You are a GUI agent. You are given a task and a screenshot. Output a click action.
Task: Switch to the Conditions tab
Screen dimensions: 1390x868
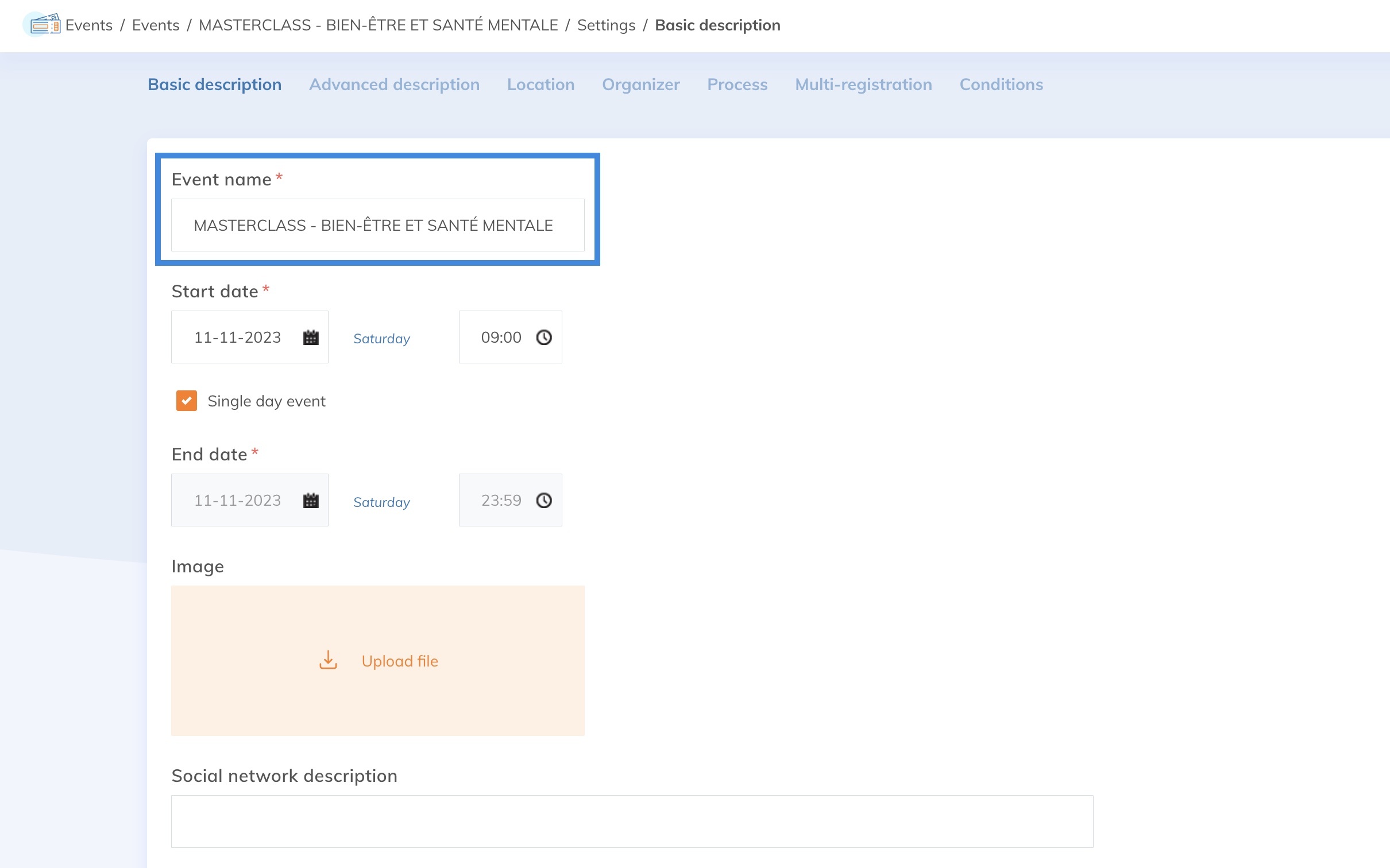[1001, 84]
